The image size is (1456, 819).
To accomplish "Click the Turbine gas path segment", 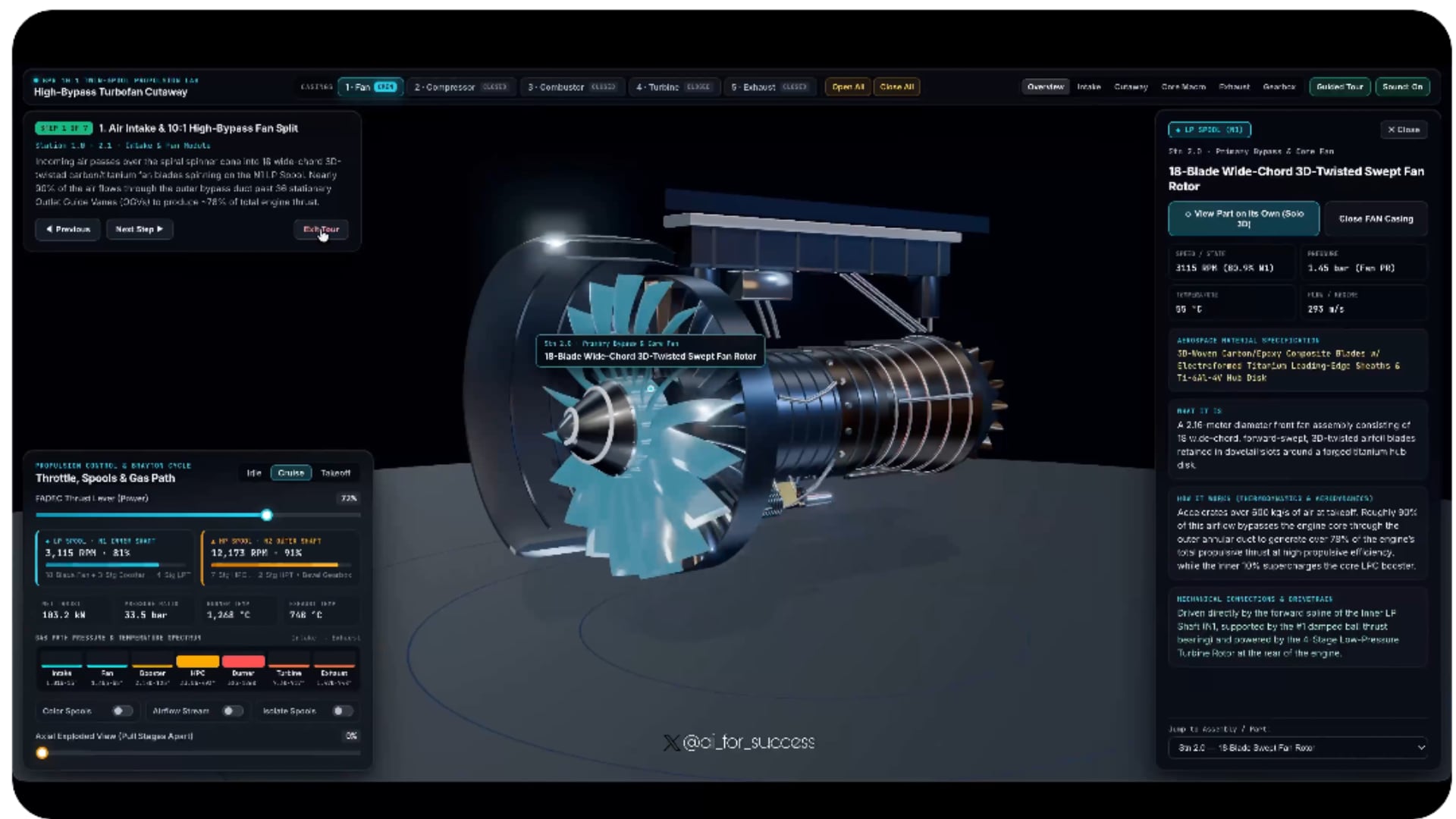I will click(x=289, y=670).
